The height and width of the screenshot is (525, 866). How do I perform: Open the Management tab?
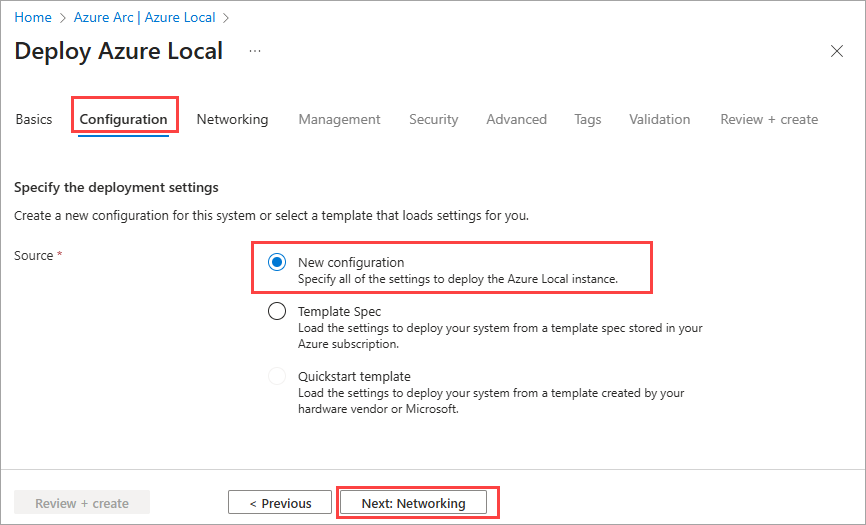pos(339,119)
